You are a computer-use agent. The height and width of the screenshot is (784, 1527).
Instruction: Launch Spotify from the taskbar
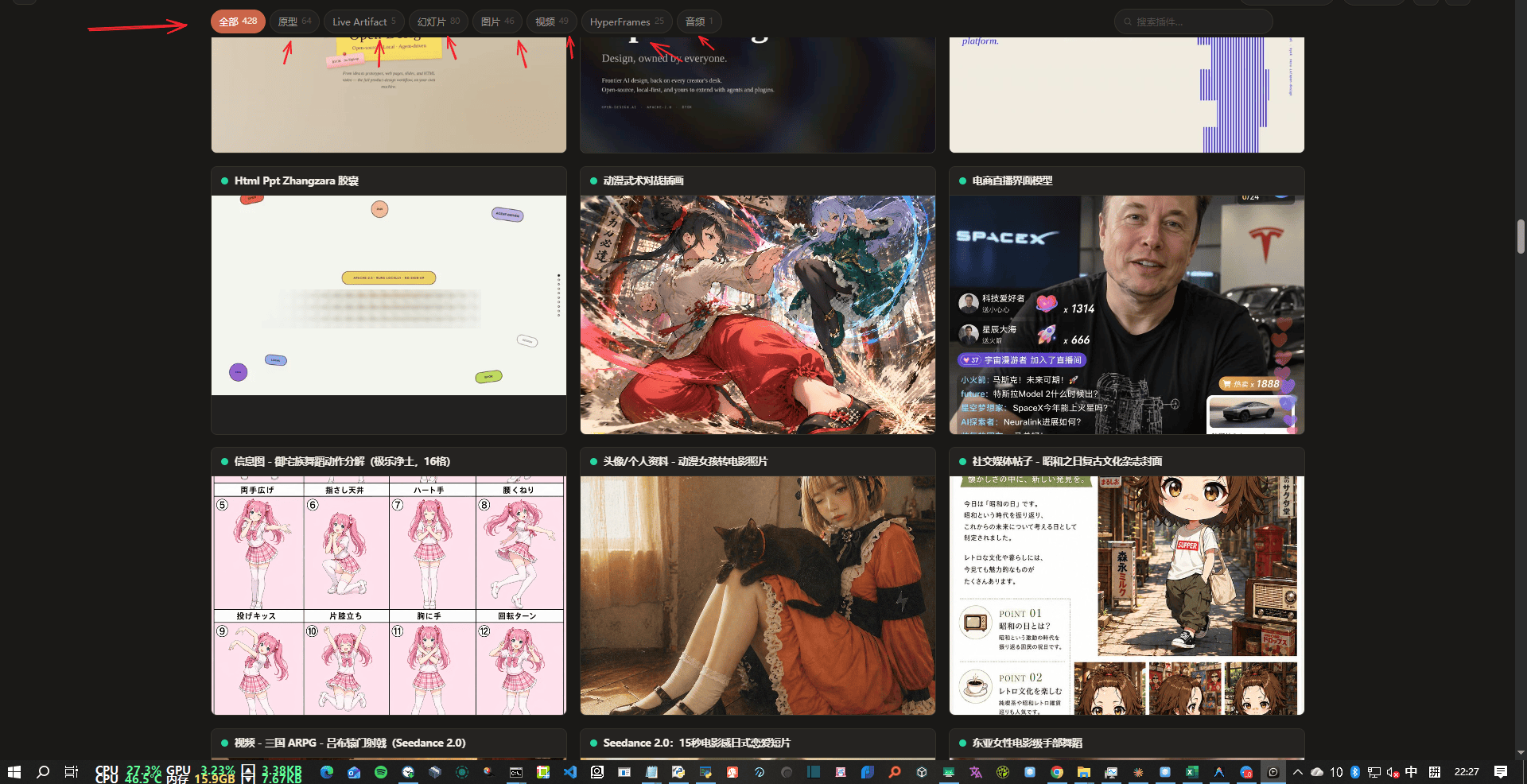(x=381, y=772)
